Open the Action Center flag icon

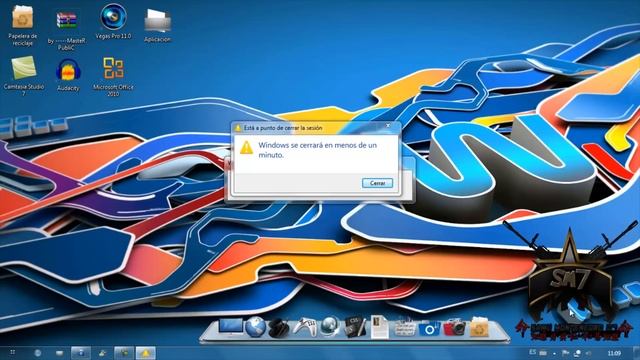[x=566, y=353]
